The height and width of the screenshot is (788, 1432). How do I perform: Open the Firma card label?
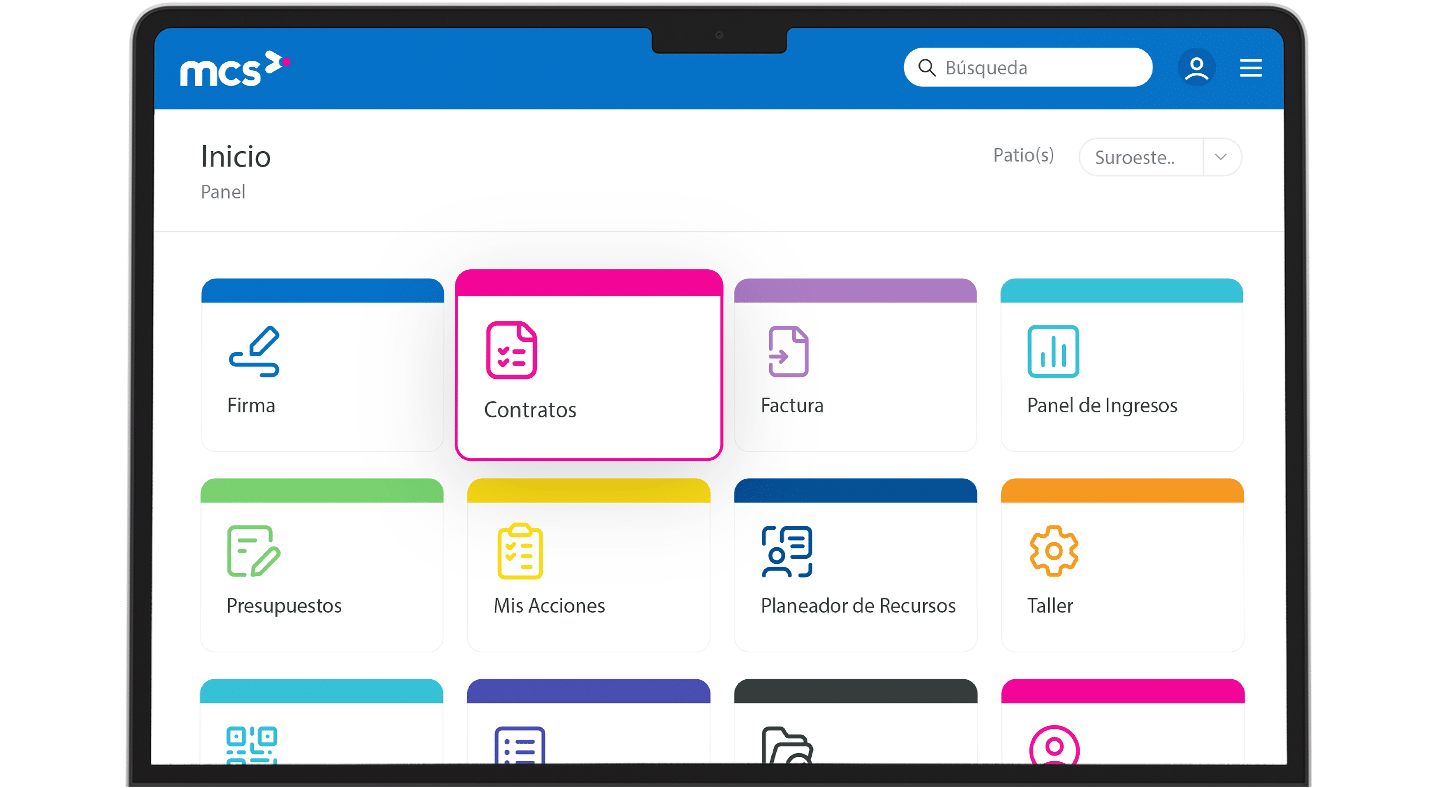click(251, 406)
